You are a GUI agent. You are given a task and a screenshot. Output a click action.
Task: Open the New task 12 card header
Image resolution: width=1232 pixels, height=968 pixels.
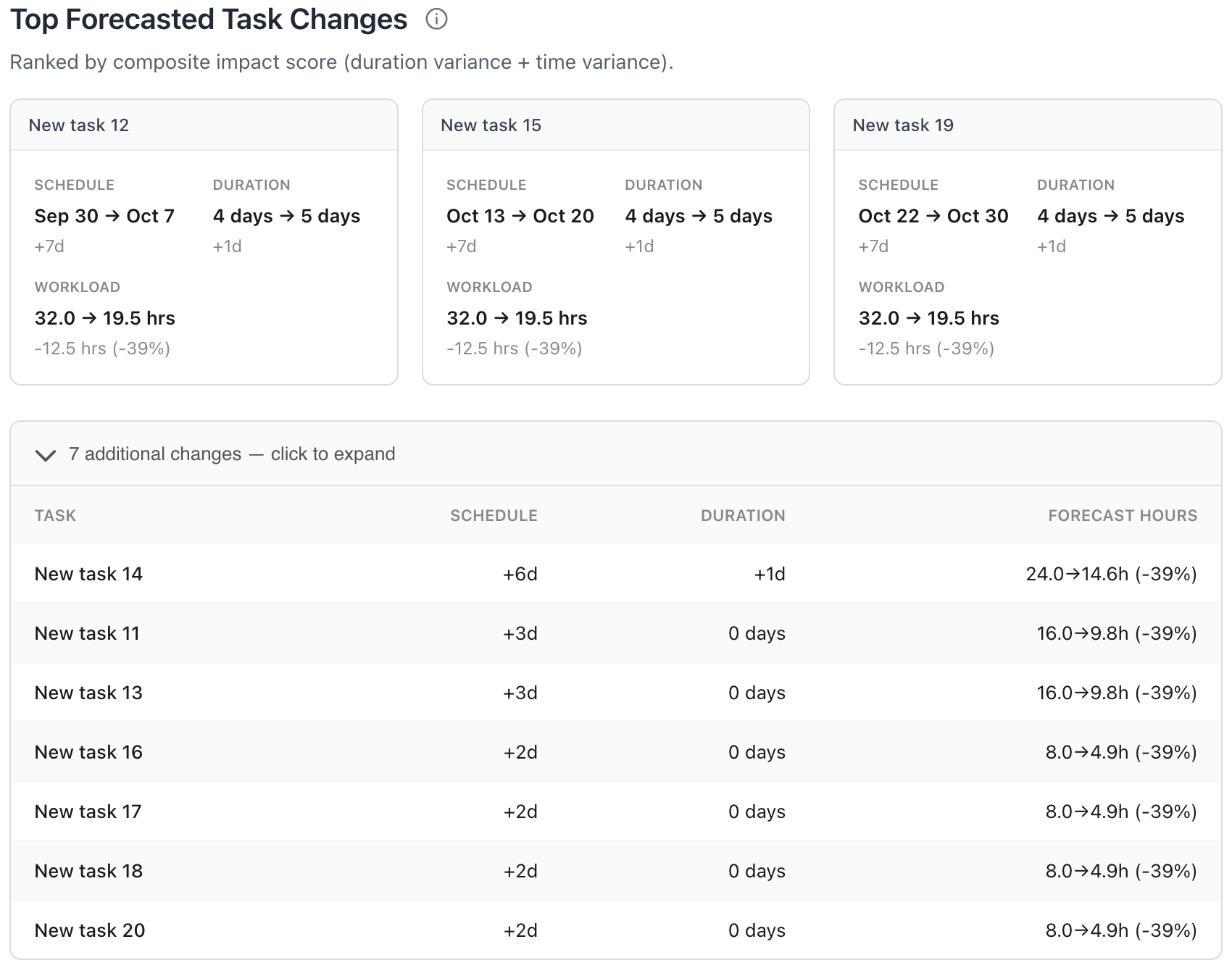(204, 125)
